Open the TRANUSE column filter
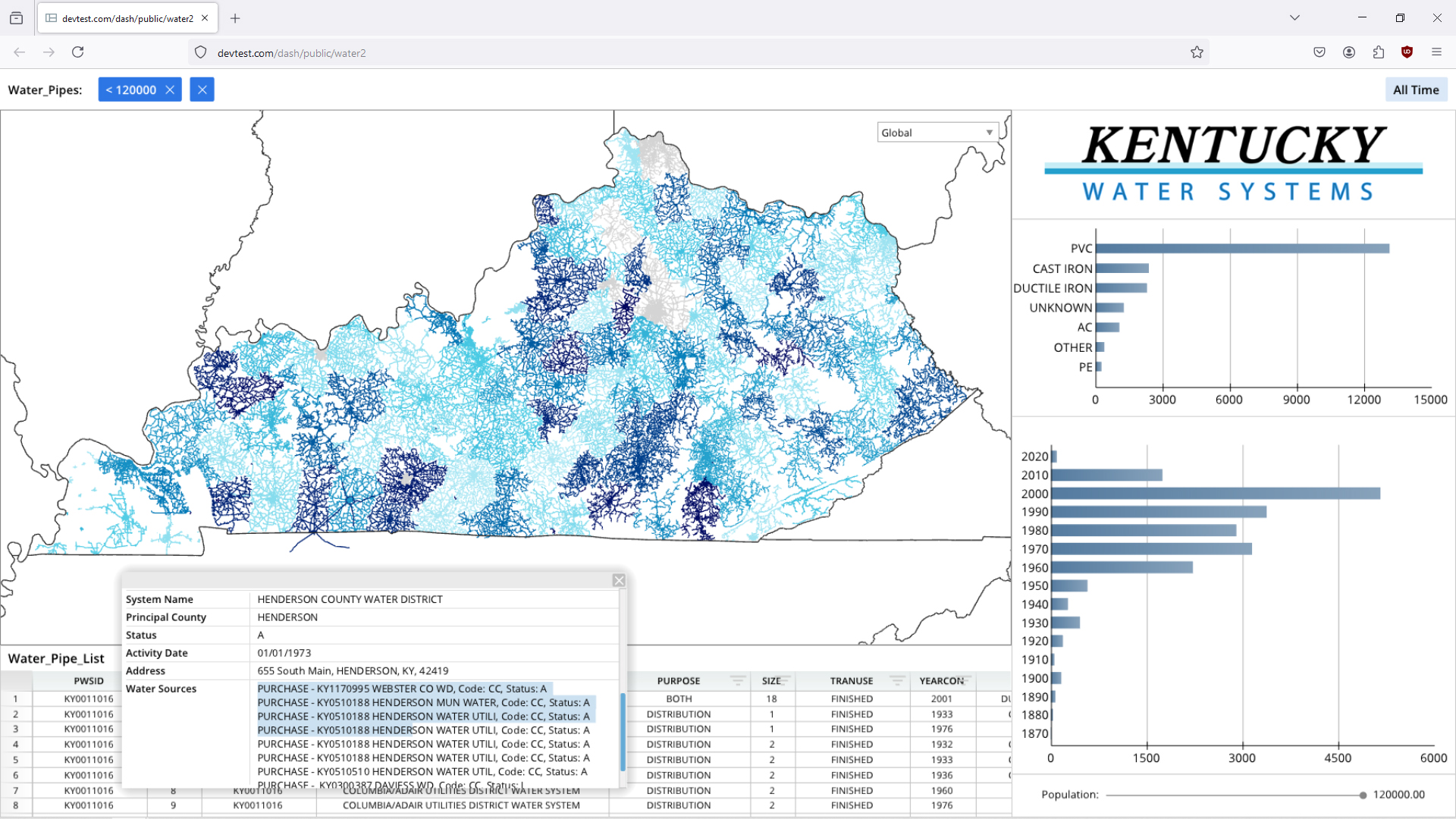The image size is (1456, 819). tap(897, 680)
